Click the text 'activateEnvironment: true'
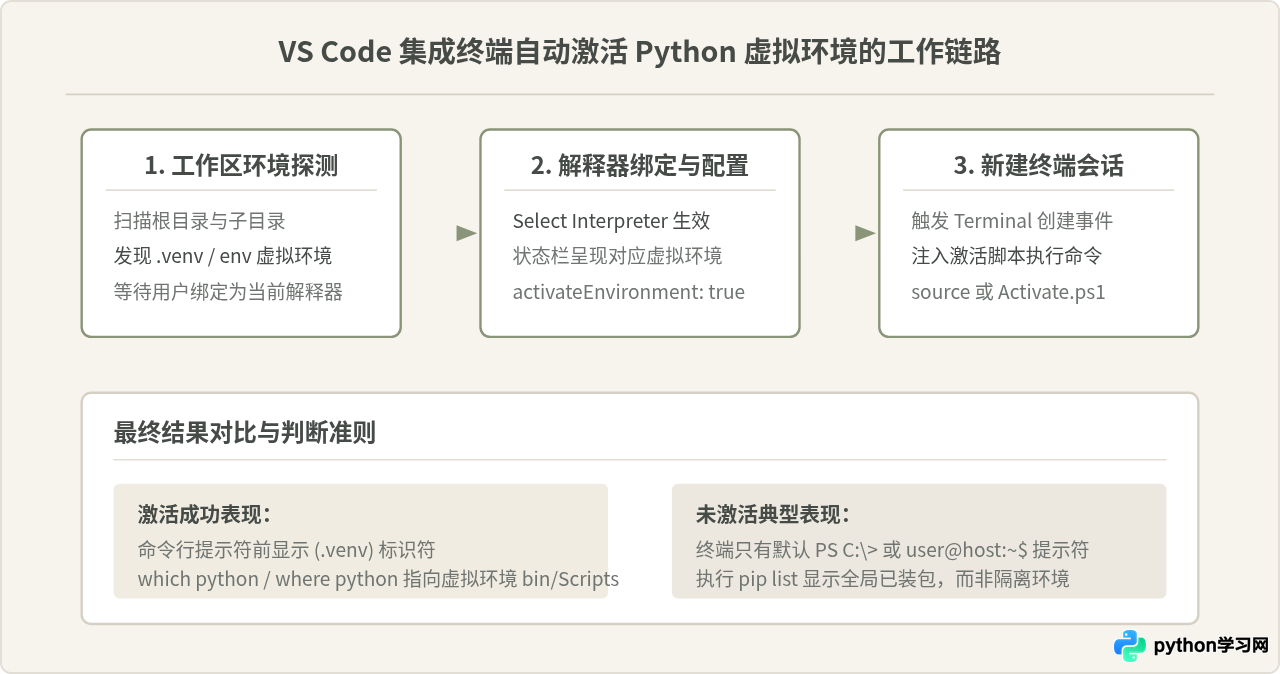 pos(629,292)
